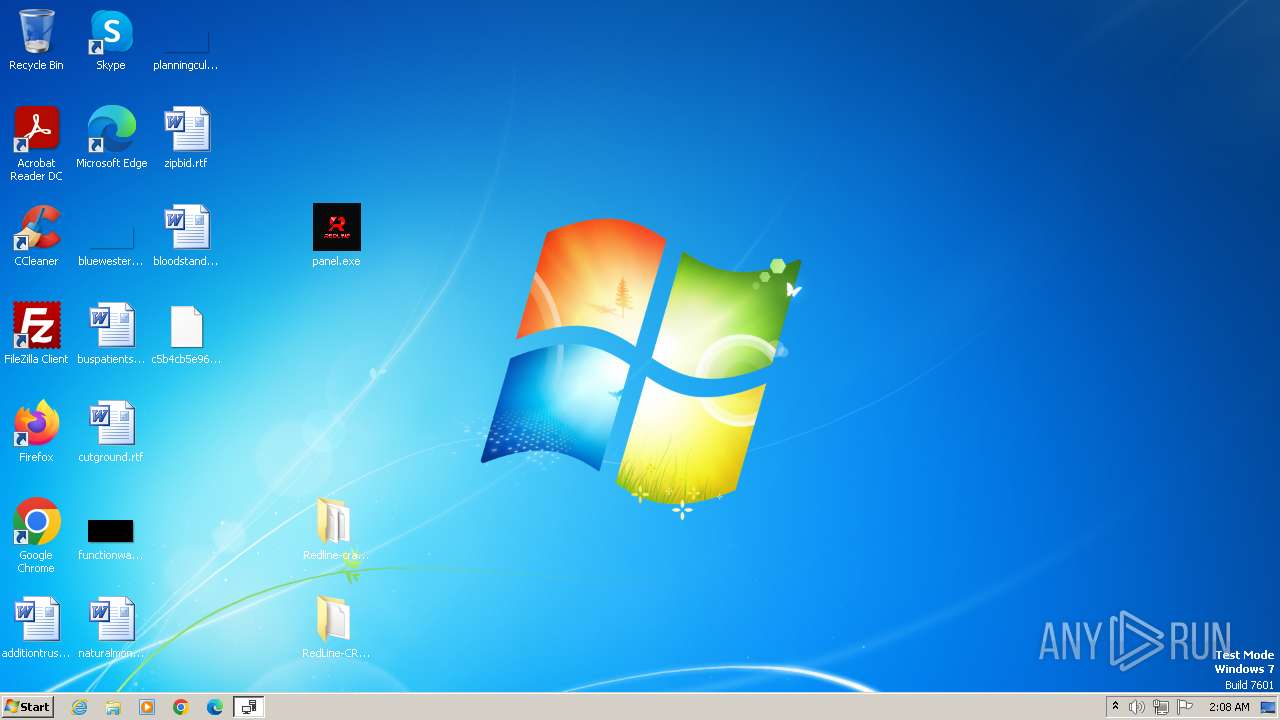Screen dimensions: 1280x720
Task: Open Windows Explorer from taskbar
Action: 113,707
